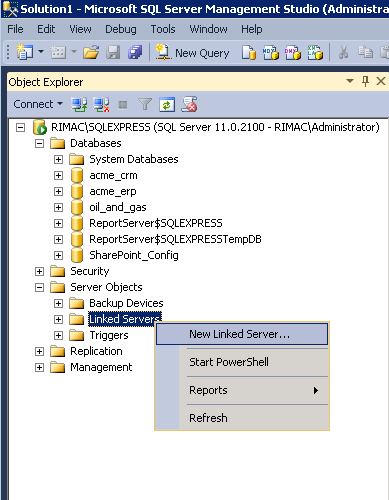Select the oil_and_gas database

118,208
